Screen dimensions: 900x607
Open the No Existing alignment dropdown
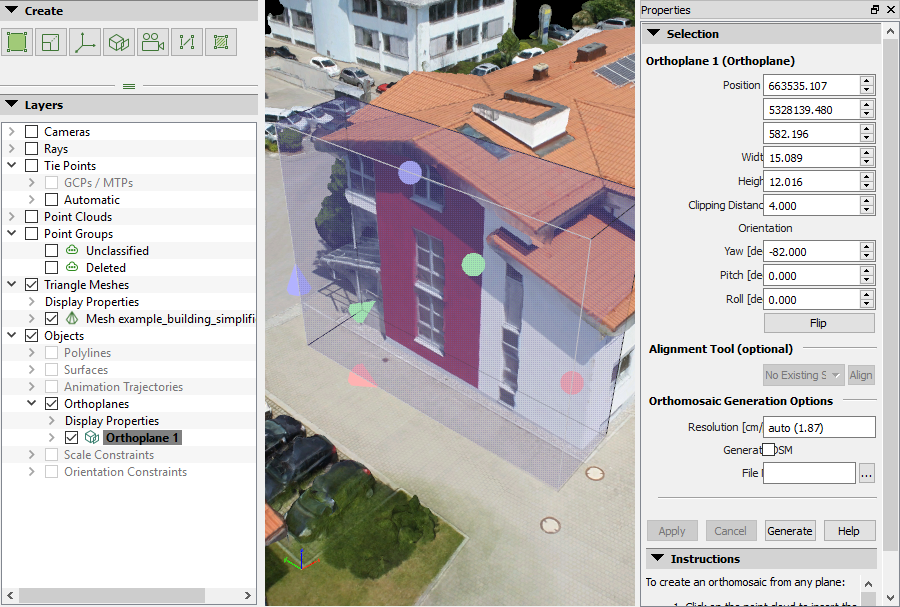point(802,375)
